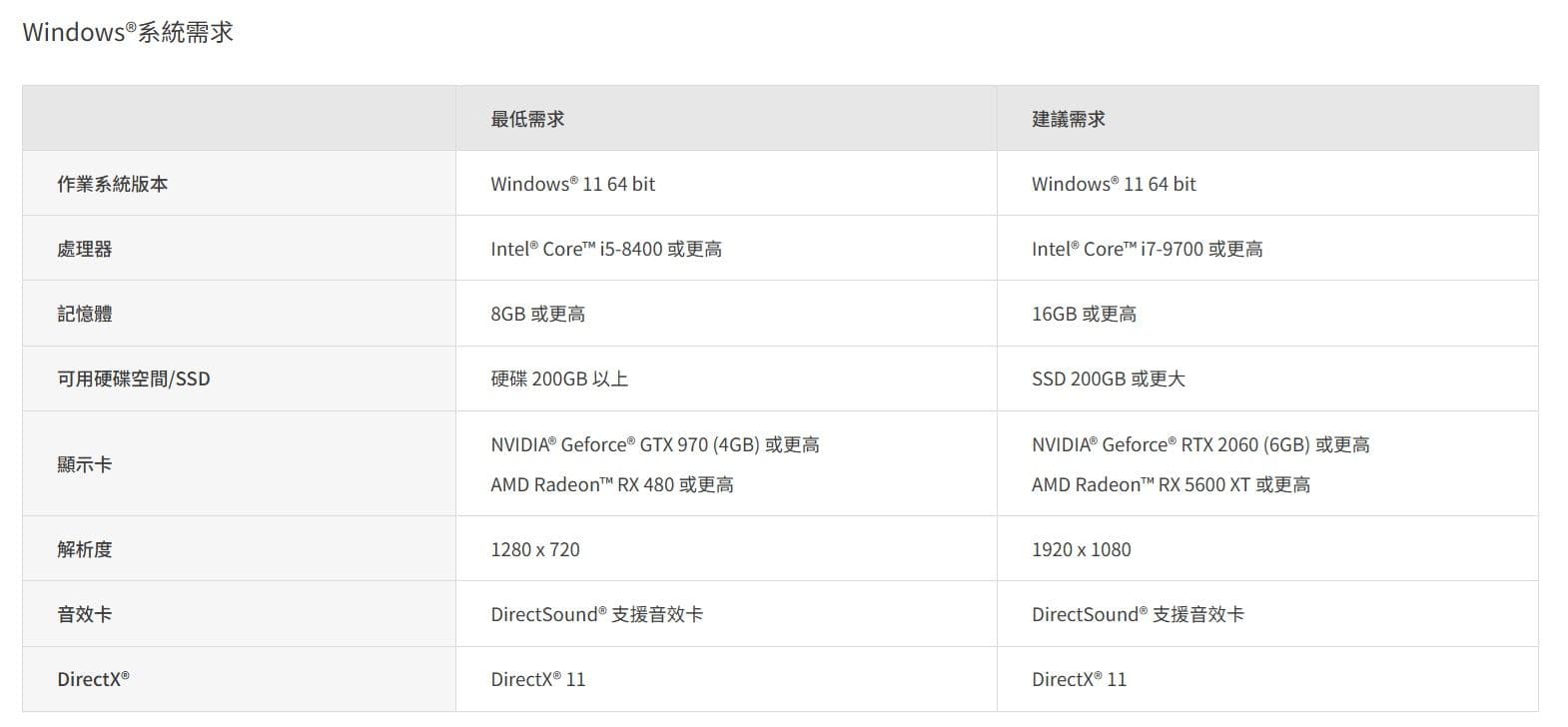1568x727 pixels.
Task: Select the 8GB 或更高 memory cell
Action: click(537, 314)
